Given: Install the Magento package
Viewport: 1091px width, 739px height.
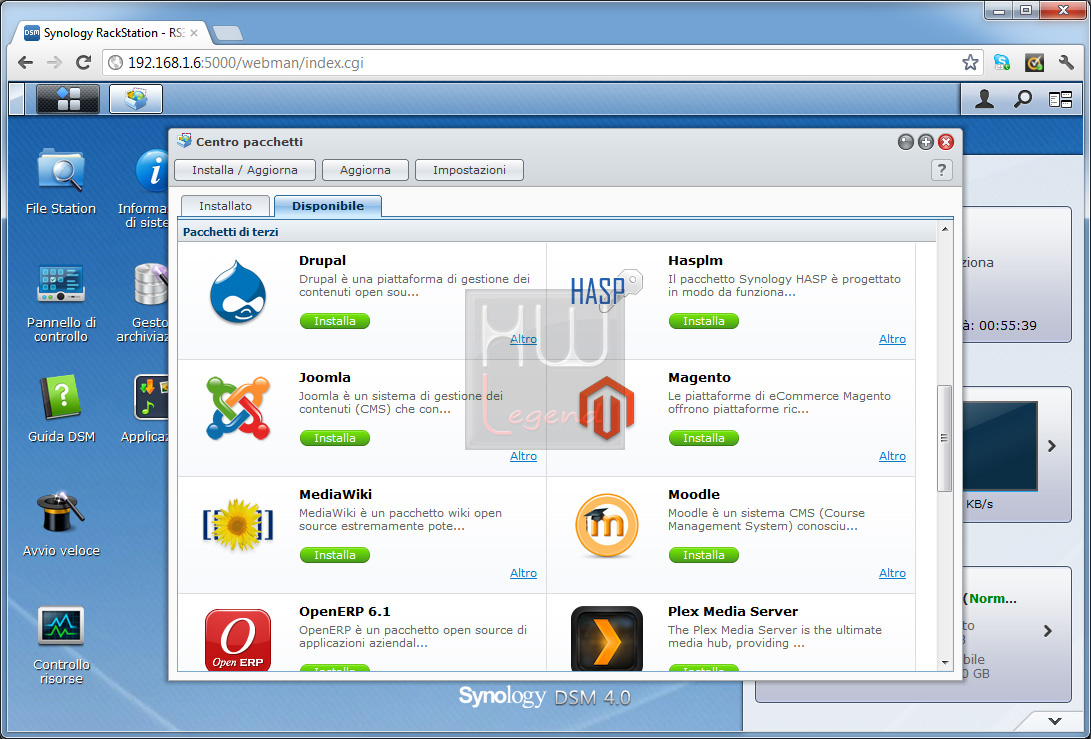Looking at the screenshot, I should click(703, 438).
